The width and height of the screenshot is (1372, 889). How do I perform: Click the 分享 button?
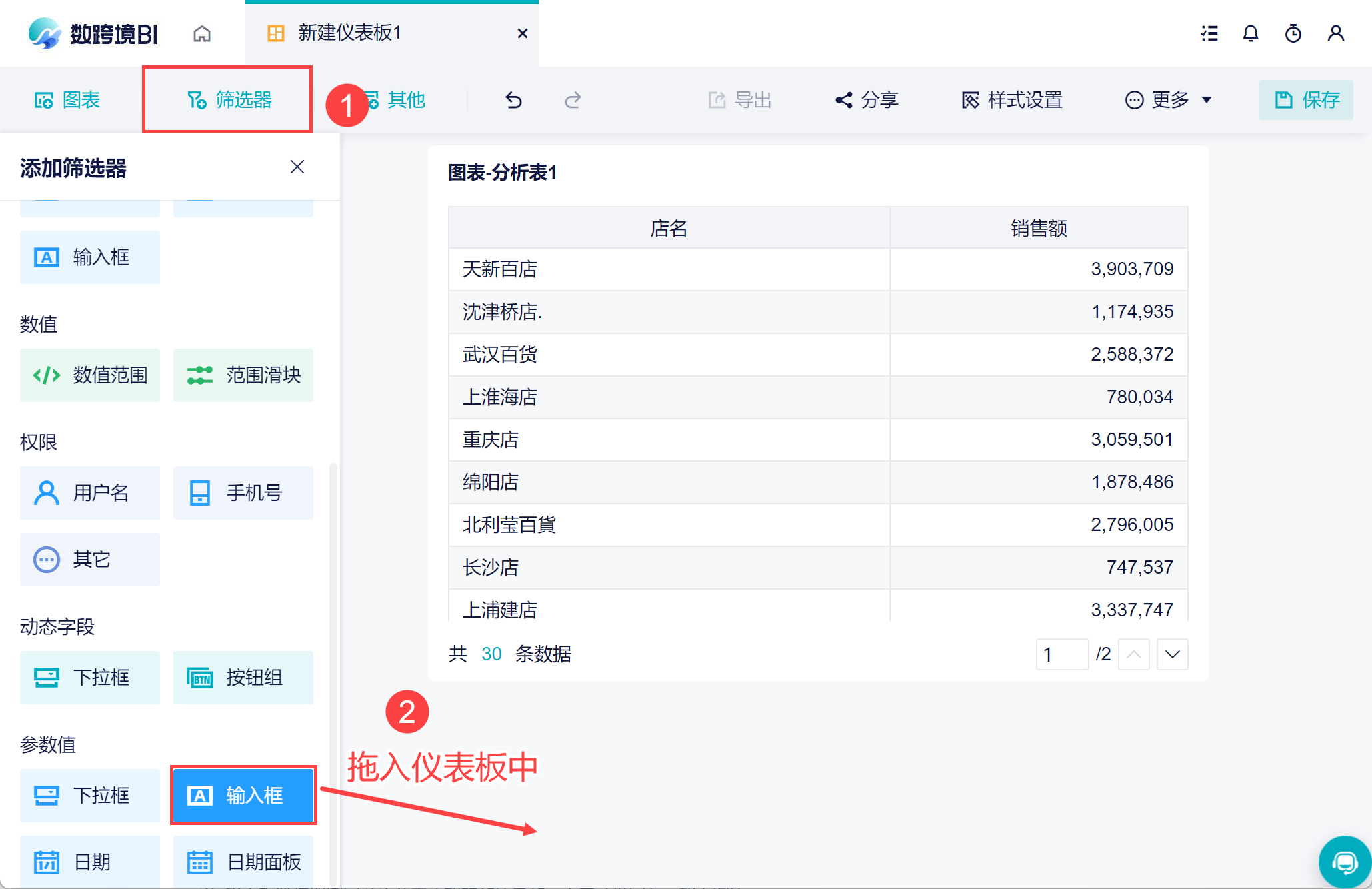[x=867, y=100]
